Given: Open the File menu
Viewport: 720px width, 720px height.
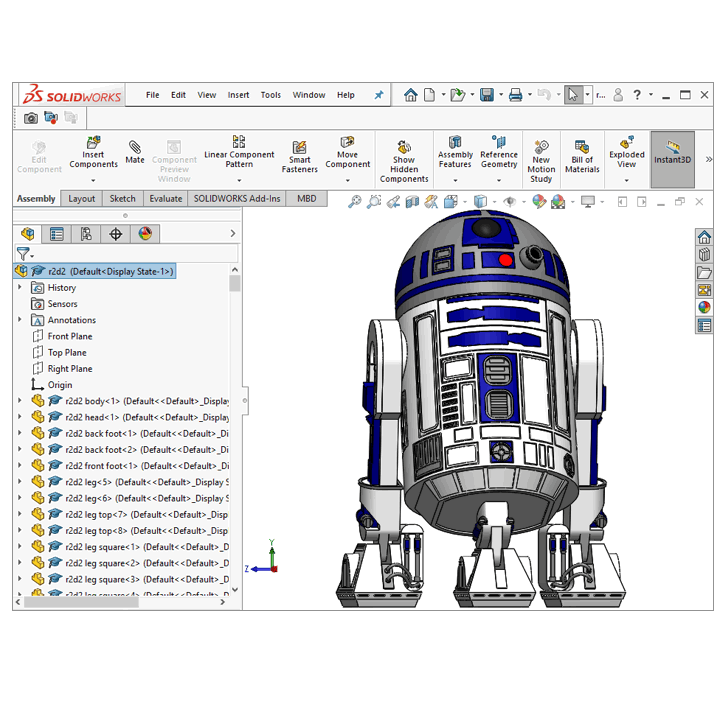Looking at the screenshot, I should (x=152, y=95).
